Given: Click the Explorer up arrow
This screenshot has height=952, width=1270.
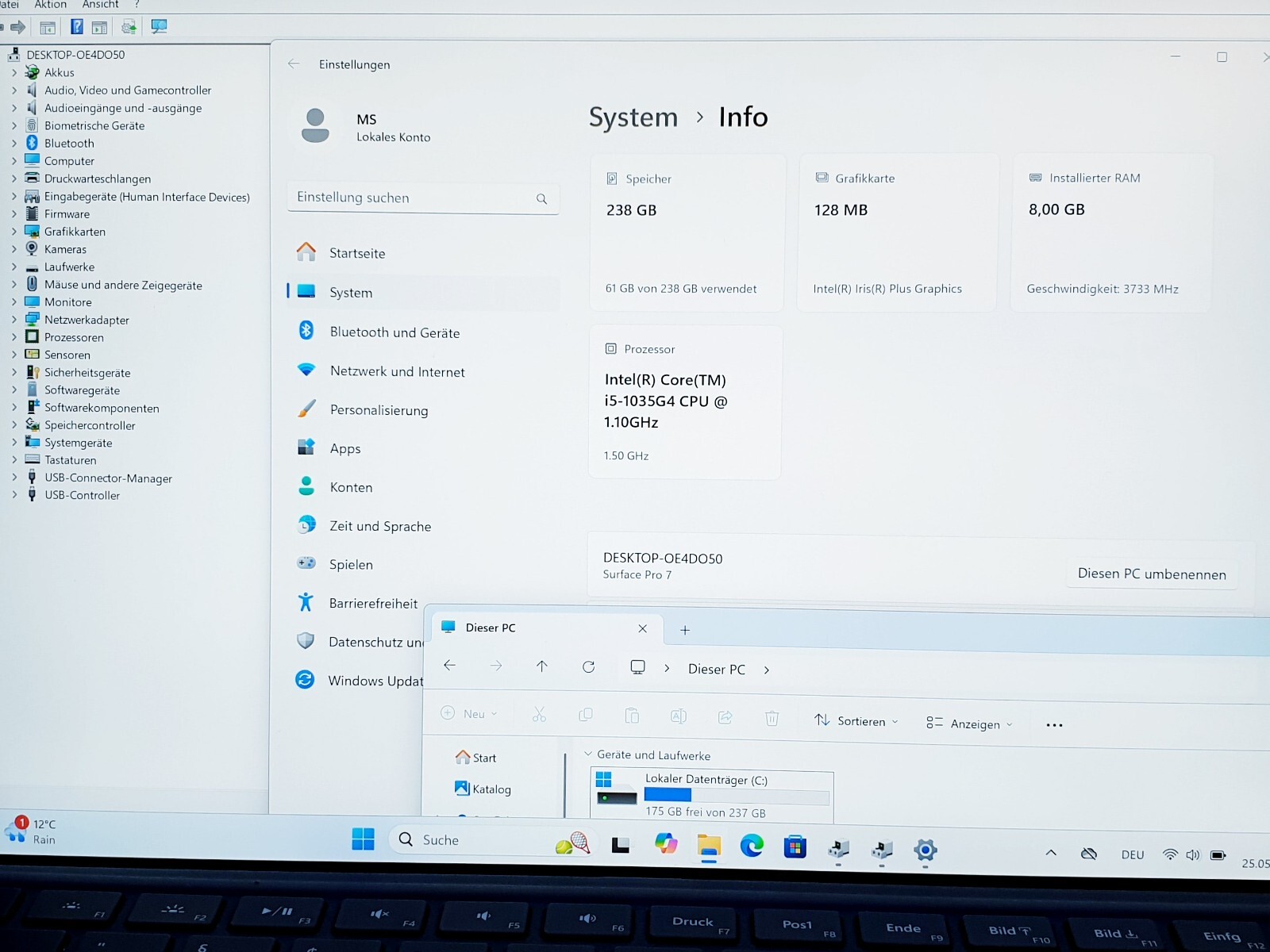Looking at the screenshot, I should [x=542, y=666].
